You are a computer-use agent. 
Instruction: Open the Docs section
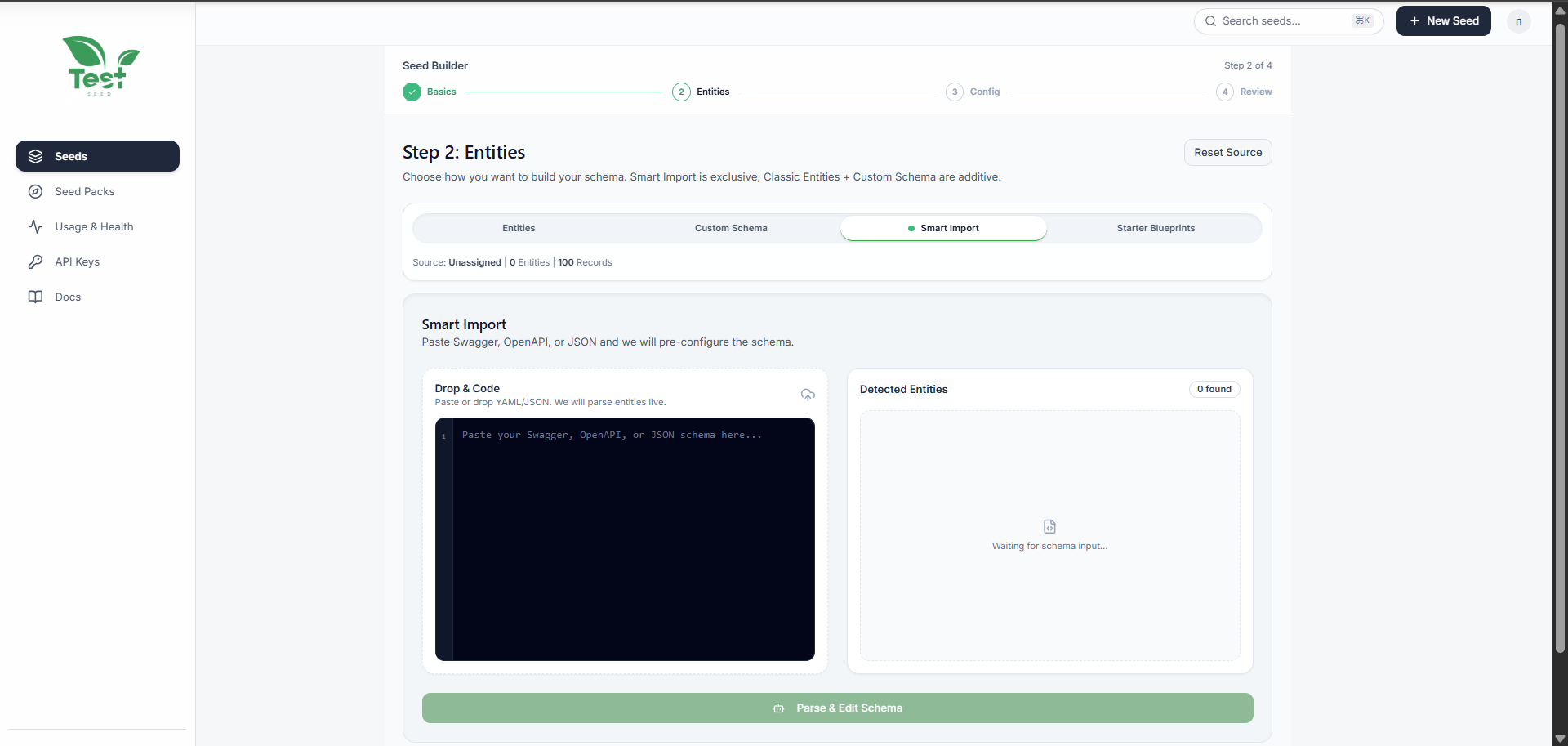tap(68, 297)
